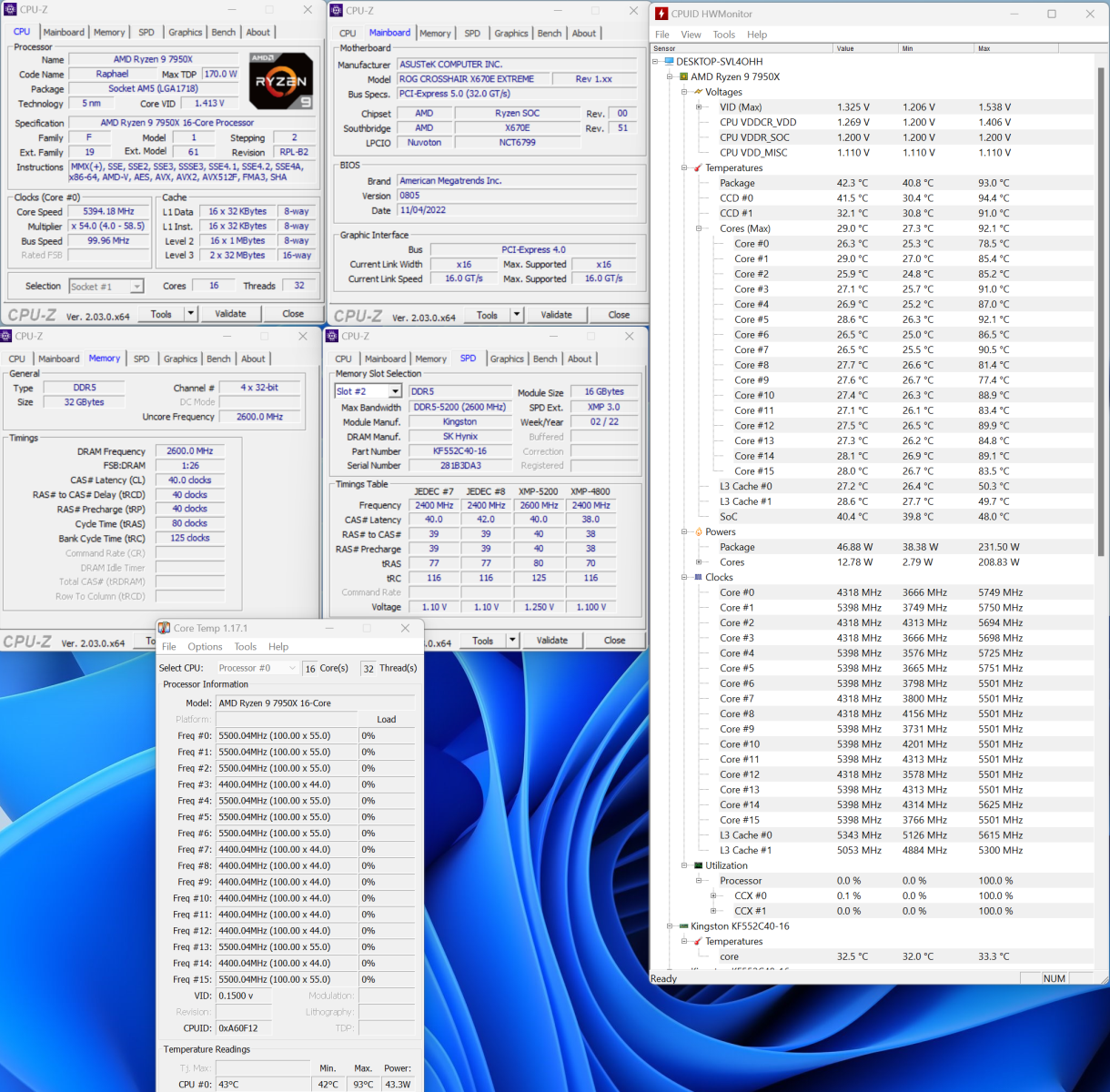
Task: Collapse the Kingston KF552C40-16 node
Action: pyautogui.click(x=671, y=926)
